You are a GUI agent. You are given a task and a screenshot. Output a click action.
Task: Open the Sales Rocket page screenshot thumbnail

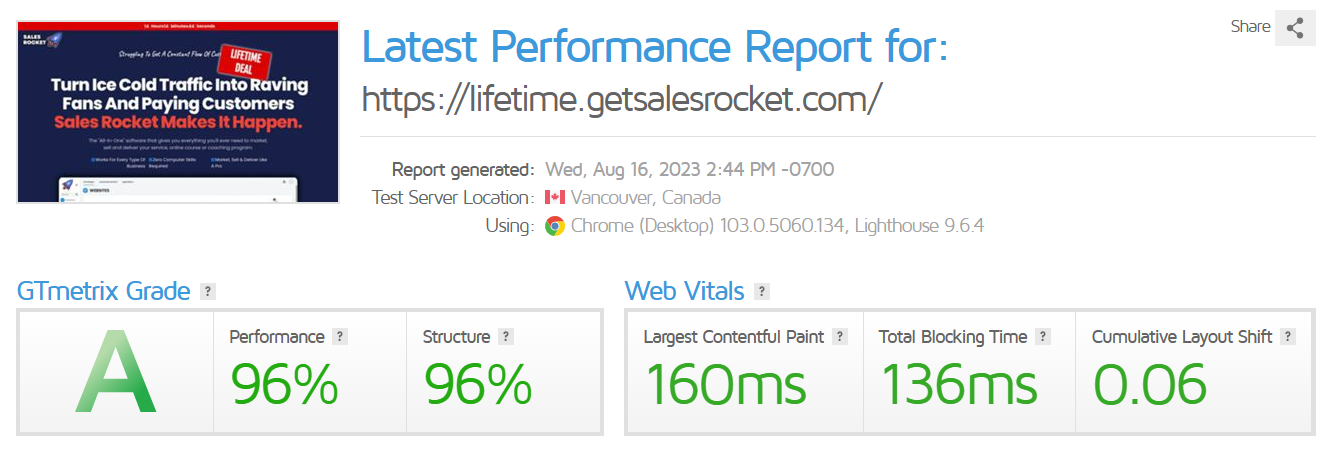pos(178,112)
